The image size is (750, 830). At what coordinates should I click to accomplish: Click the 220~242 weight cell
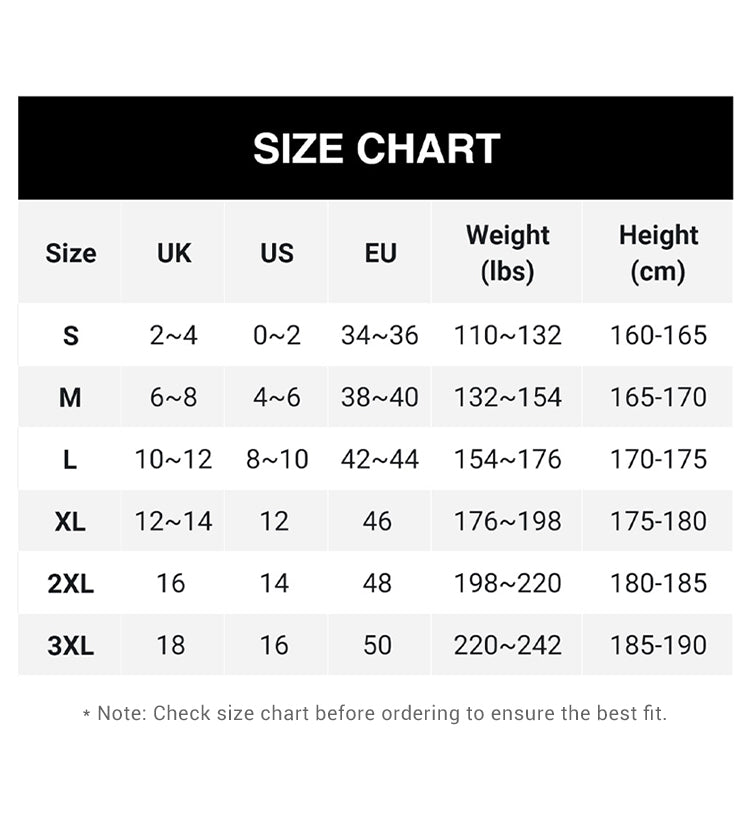pos(508,645)
